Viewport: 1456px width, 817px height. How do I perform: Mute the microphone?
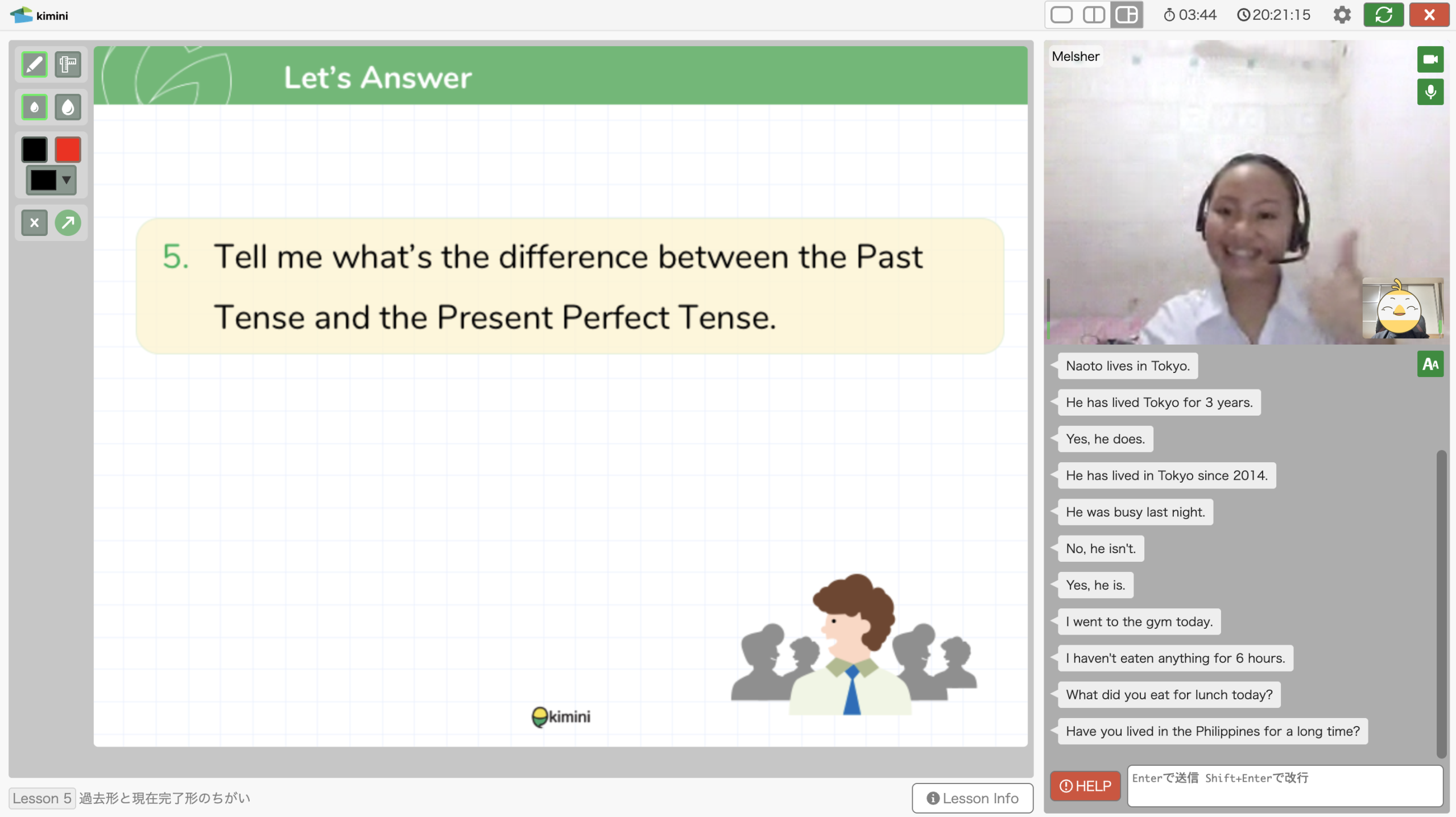(x=1430, y=92)
